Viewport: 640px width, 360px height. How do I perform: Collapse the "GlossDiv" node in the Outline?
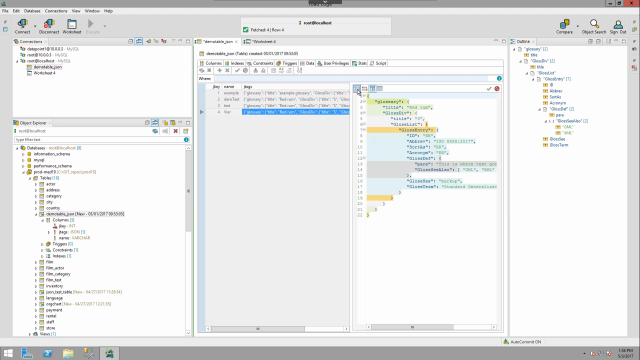pos(520,61)
